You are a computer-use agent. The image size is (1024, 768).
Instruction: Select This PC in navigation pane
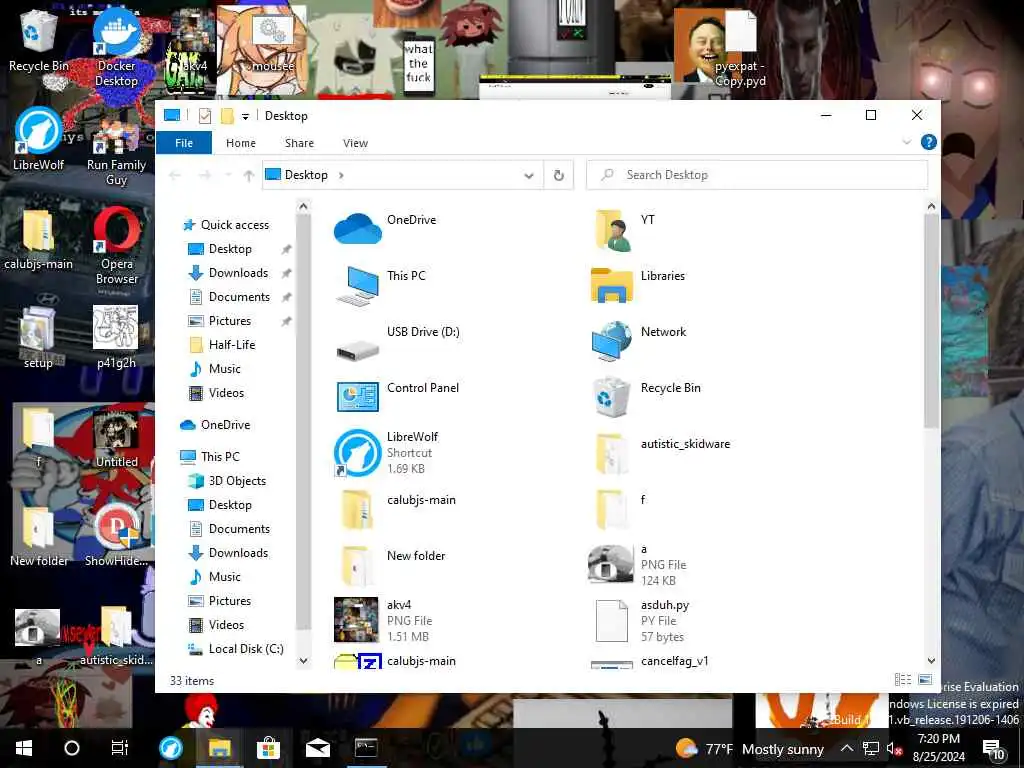point(210,456)
